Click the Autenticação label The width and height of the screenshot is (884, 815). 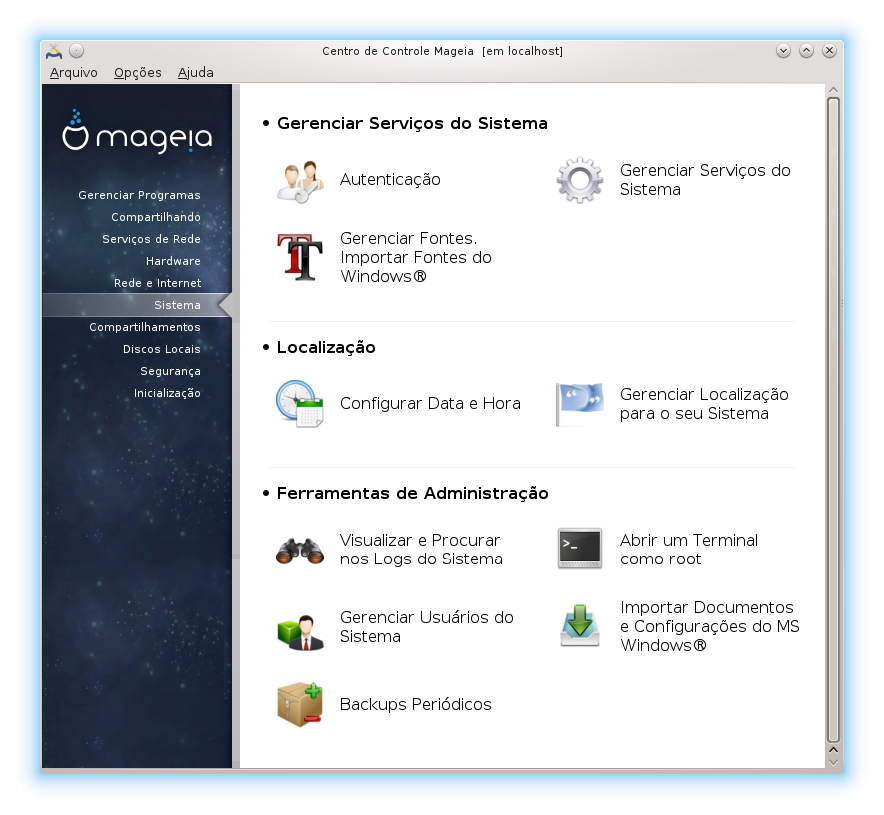coord(390,180)
